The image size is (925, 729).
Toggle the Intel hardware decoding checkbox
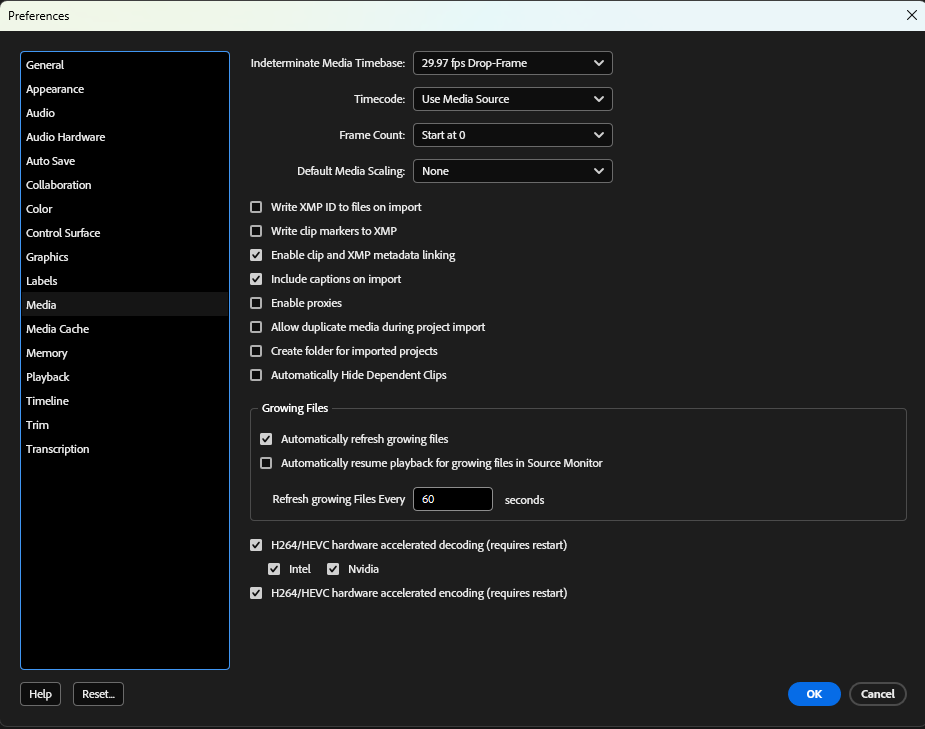274,568
